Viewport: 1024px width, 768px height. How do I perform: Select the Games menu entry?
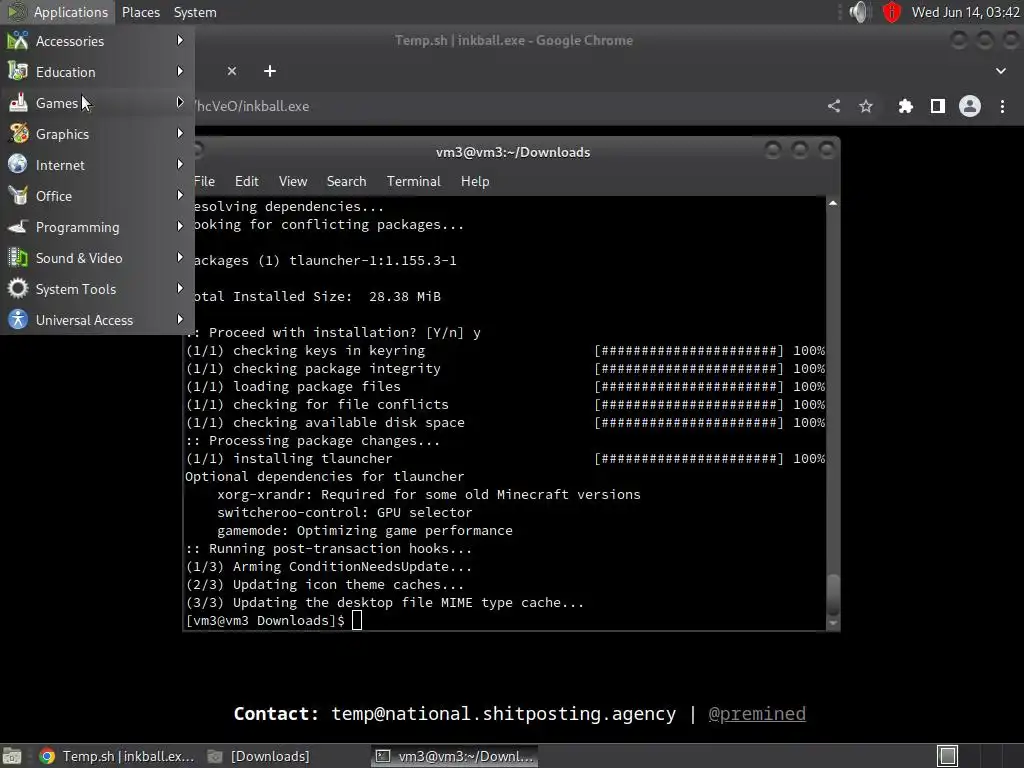point(97,103)
